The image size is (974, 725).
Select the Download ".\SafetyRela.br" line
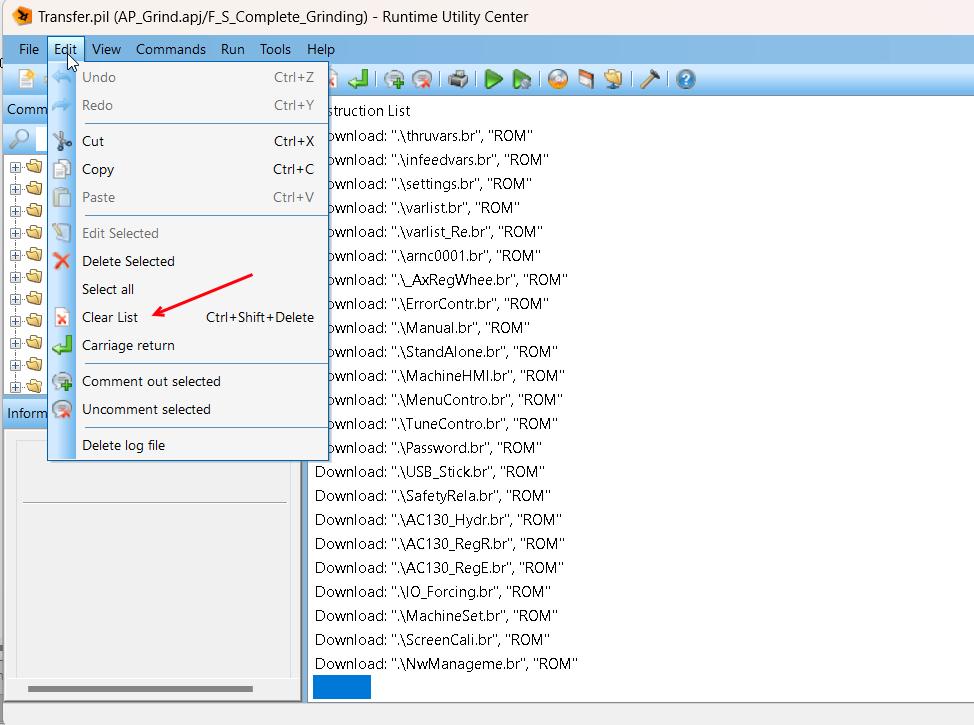[433, 496]
